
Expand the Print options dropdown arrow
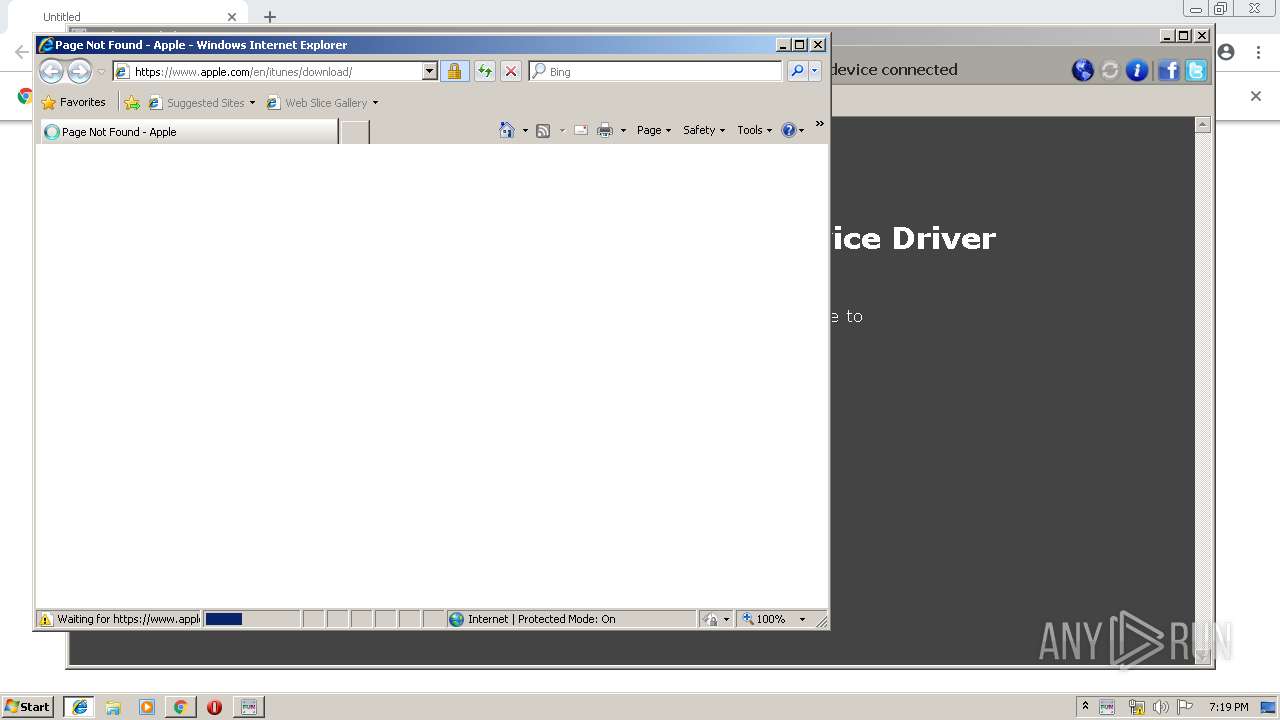tap(623, 130)
